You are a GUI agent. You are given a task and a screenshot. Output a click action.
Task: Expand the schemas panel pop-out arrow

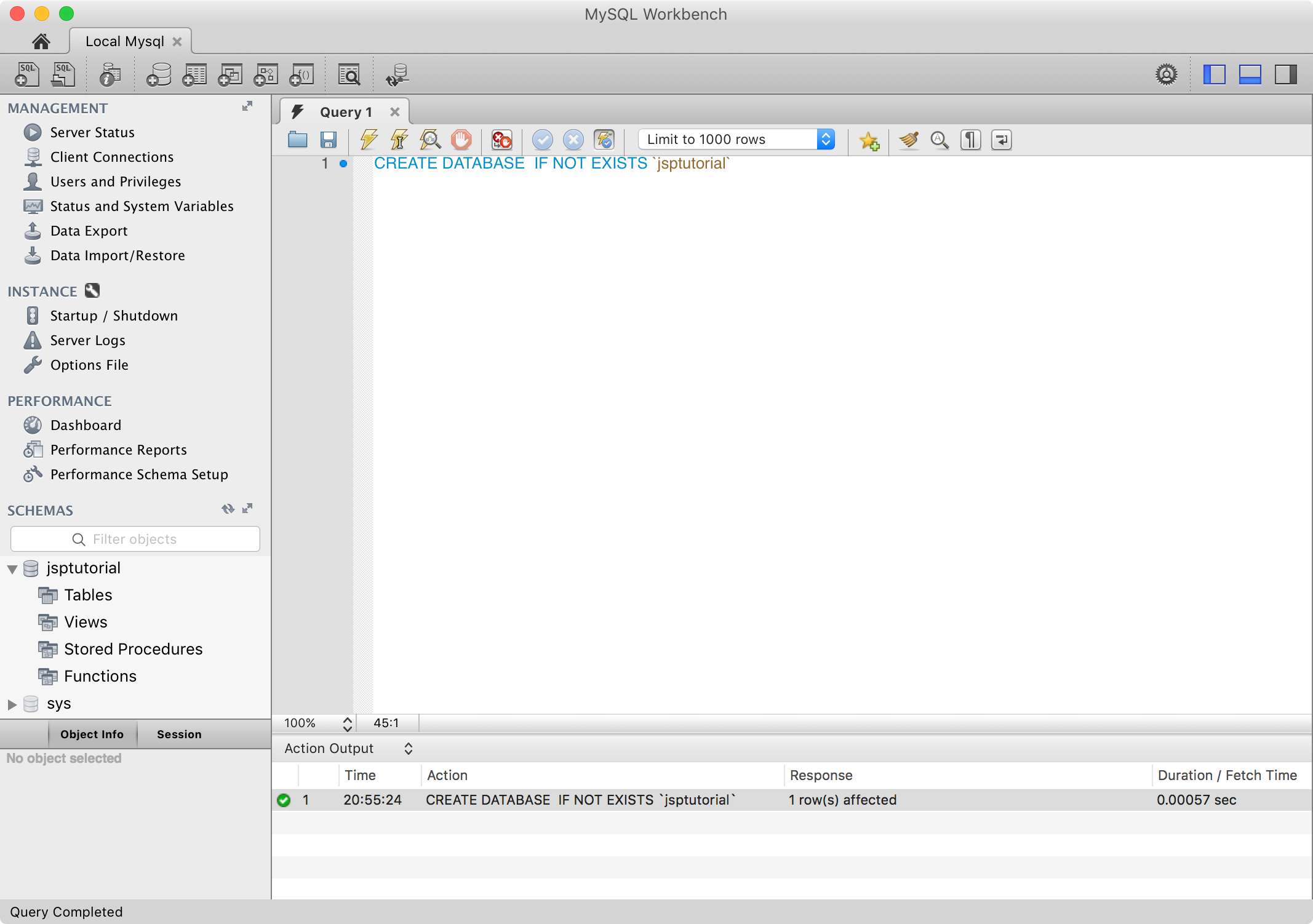[x=247, y=509]
